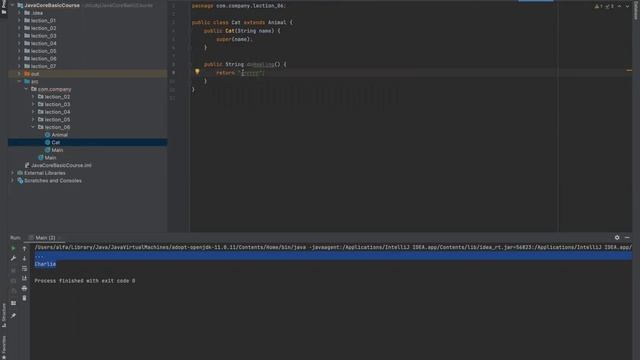
Task: Open the Structure side tab
Action: [4, 316]
